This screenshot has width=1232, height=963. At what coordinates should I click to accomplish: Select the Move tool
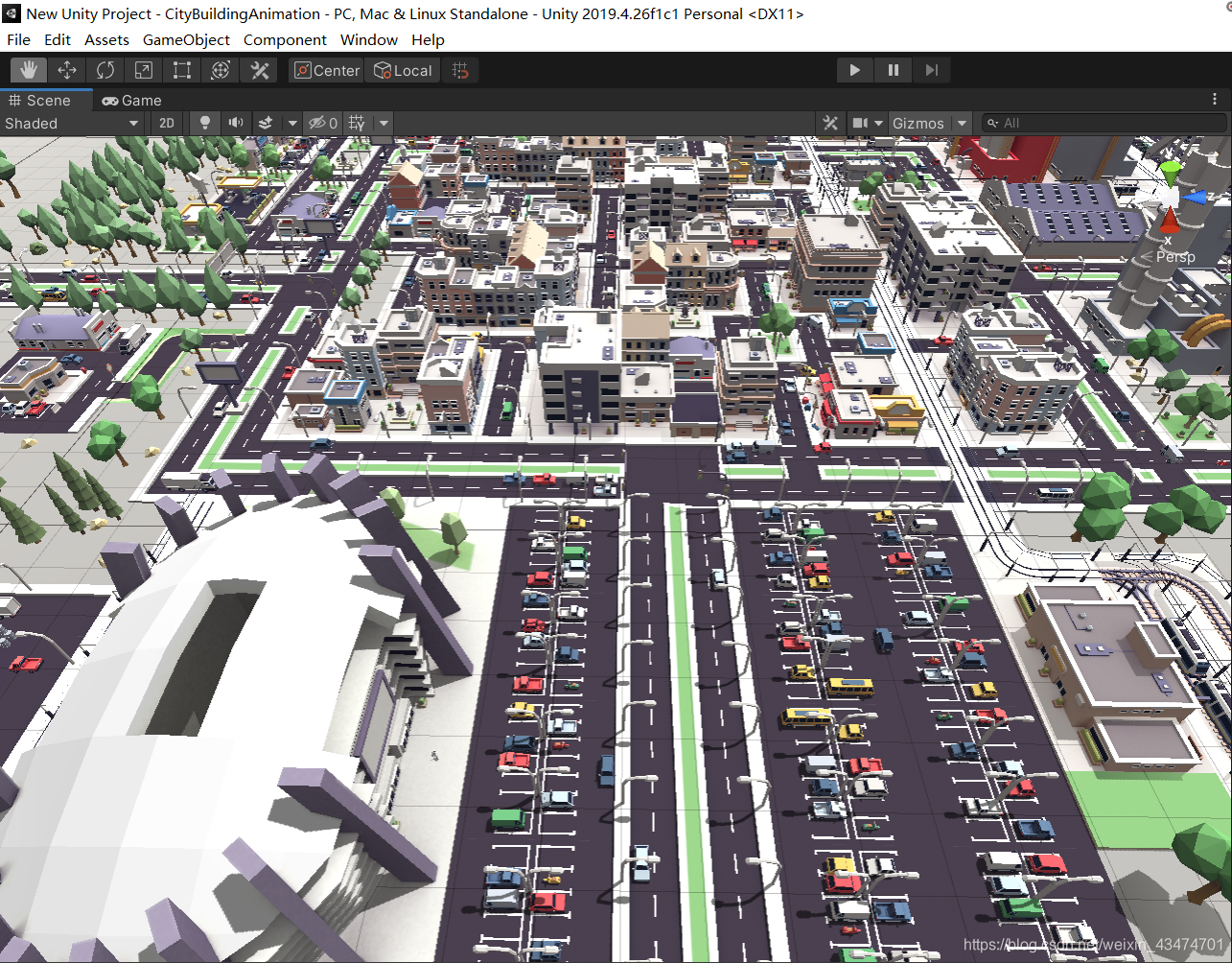tap(67, 70)
